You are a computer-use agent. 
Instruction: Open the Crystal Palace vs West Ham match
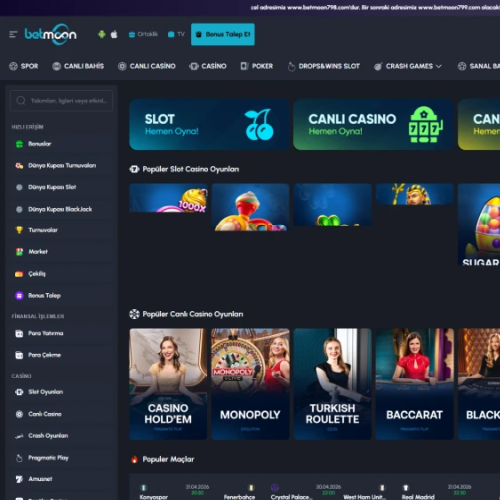click(x=328, y=491)
